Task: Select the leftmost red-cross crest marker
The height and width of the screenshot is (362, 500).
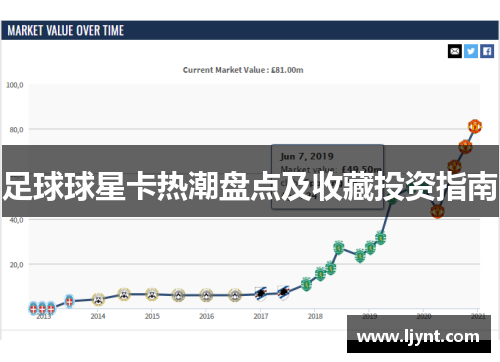Action: tap(33, 308)
